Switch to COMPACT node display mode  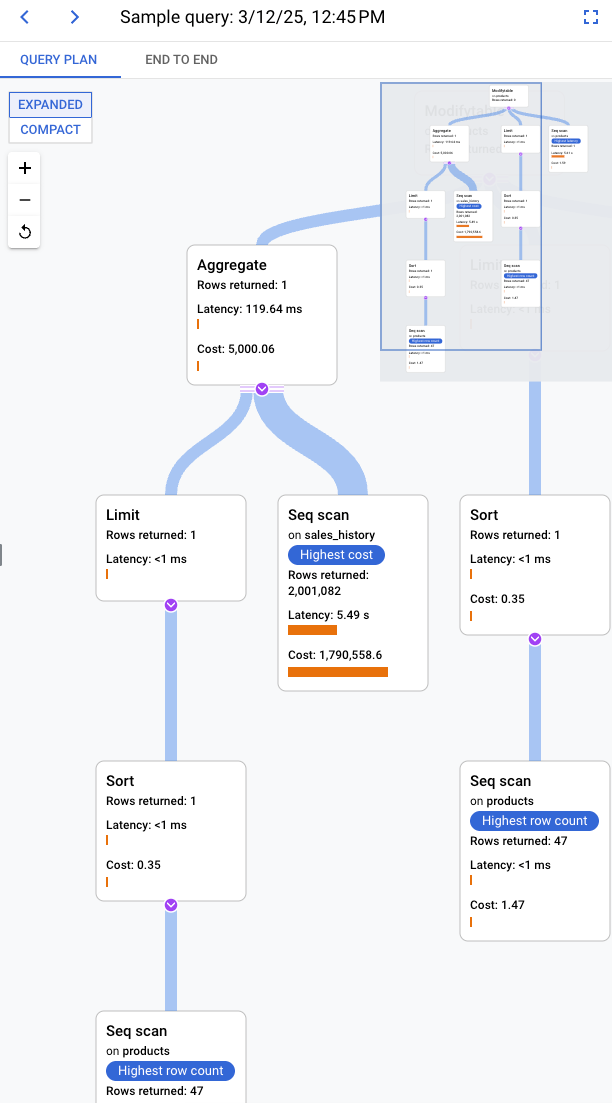click(50, 129)
